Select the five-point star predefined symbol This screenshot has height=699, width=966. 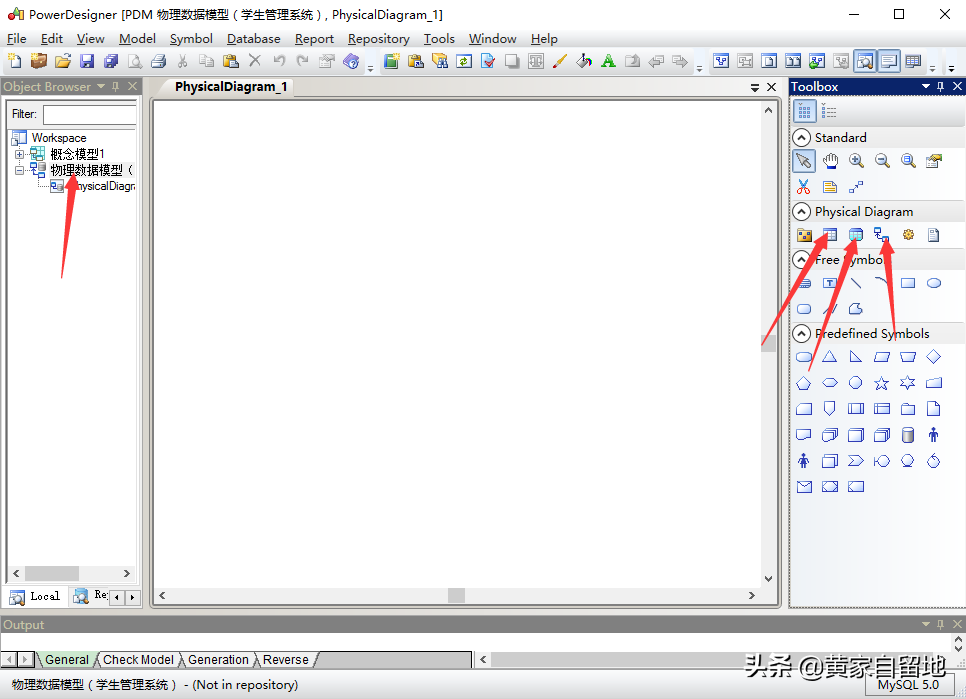point(881,383)
